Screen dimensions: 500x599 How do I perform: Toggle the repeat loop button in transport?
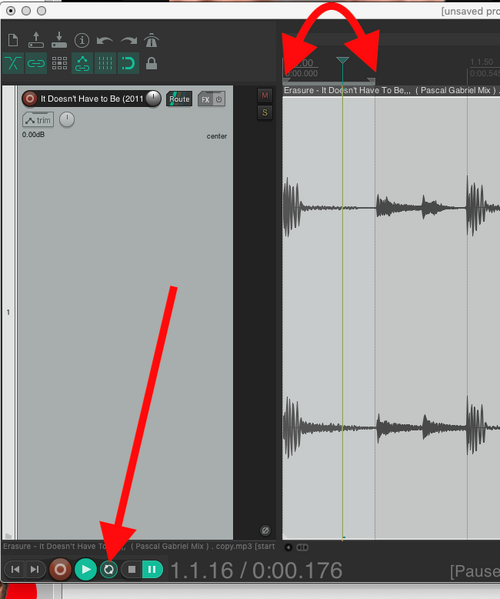pos(109,570)
